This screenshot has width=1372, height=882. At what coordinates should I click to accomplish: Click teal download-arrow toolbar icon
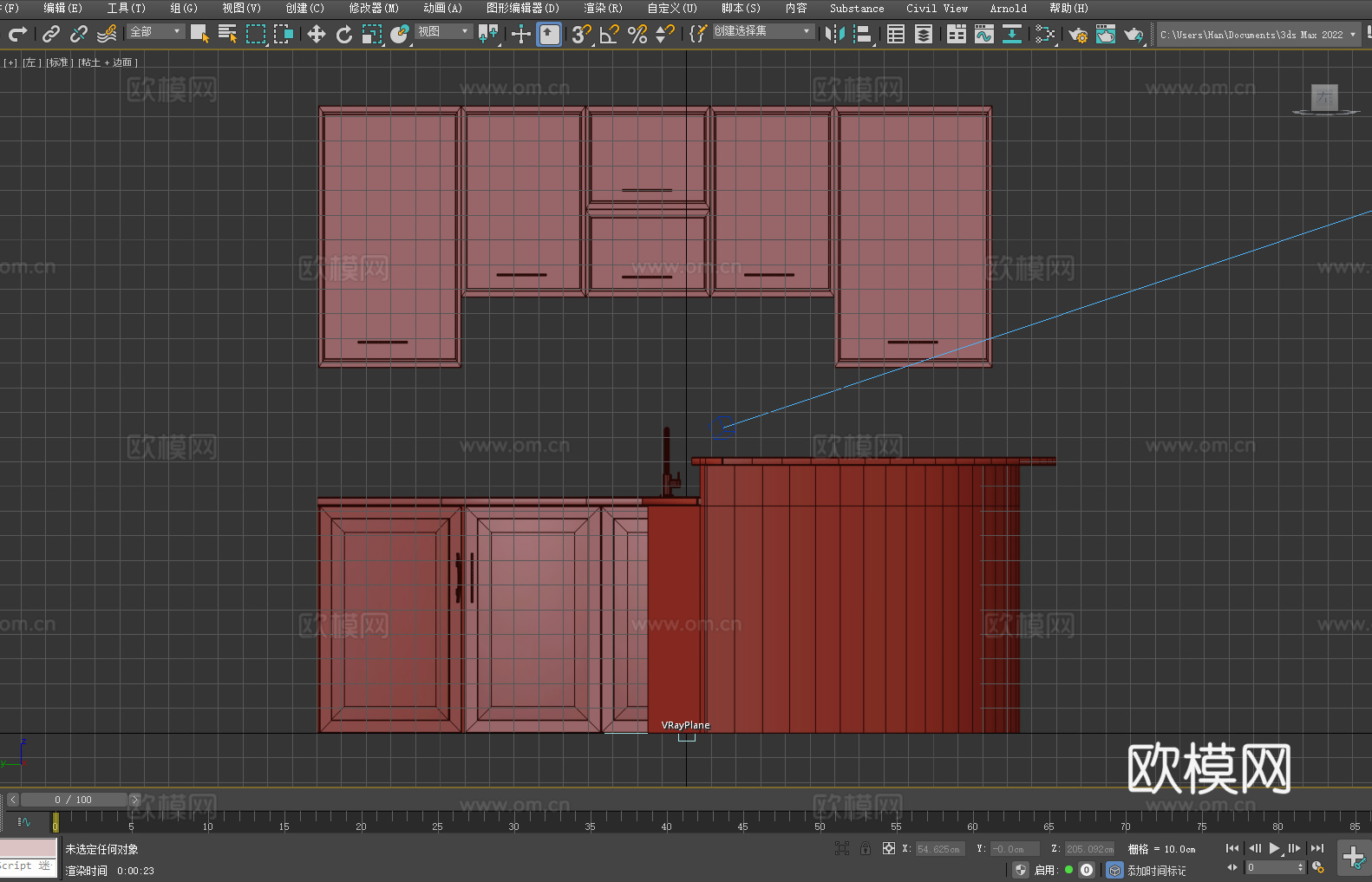click(1012, 34)
